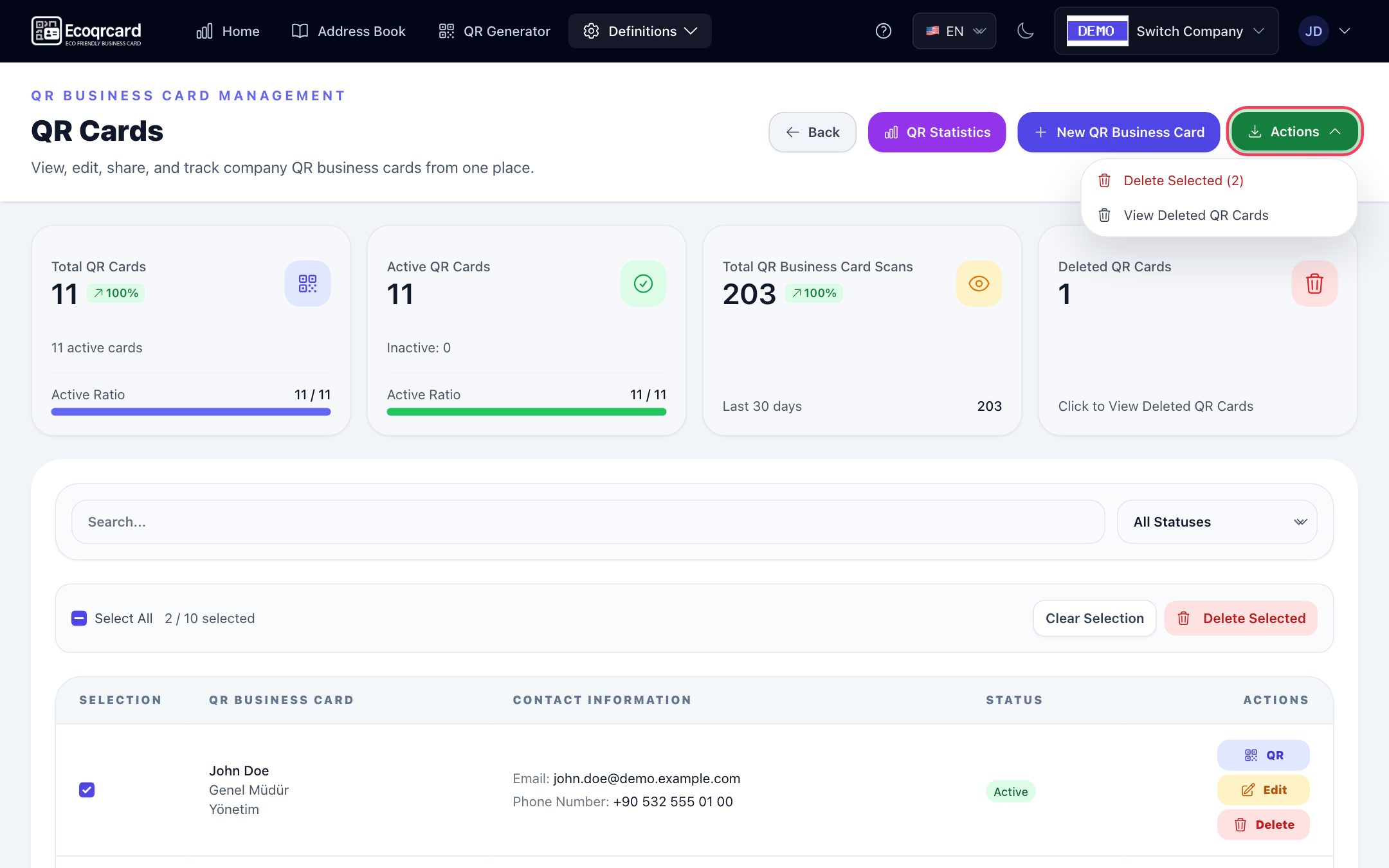Click Delete Selected button in selection bar

(x=1240, y=619)
